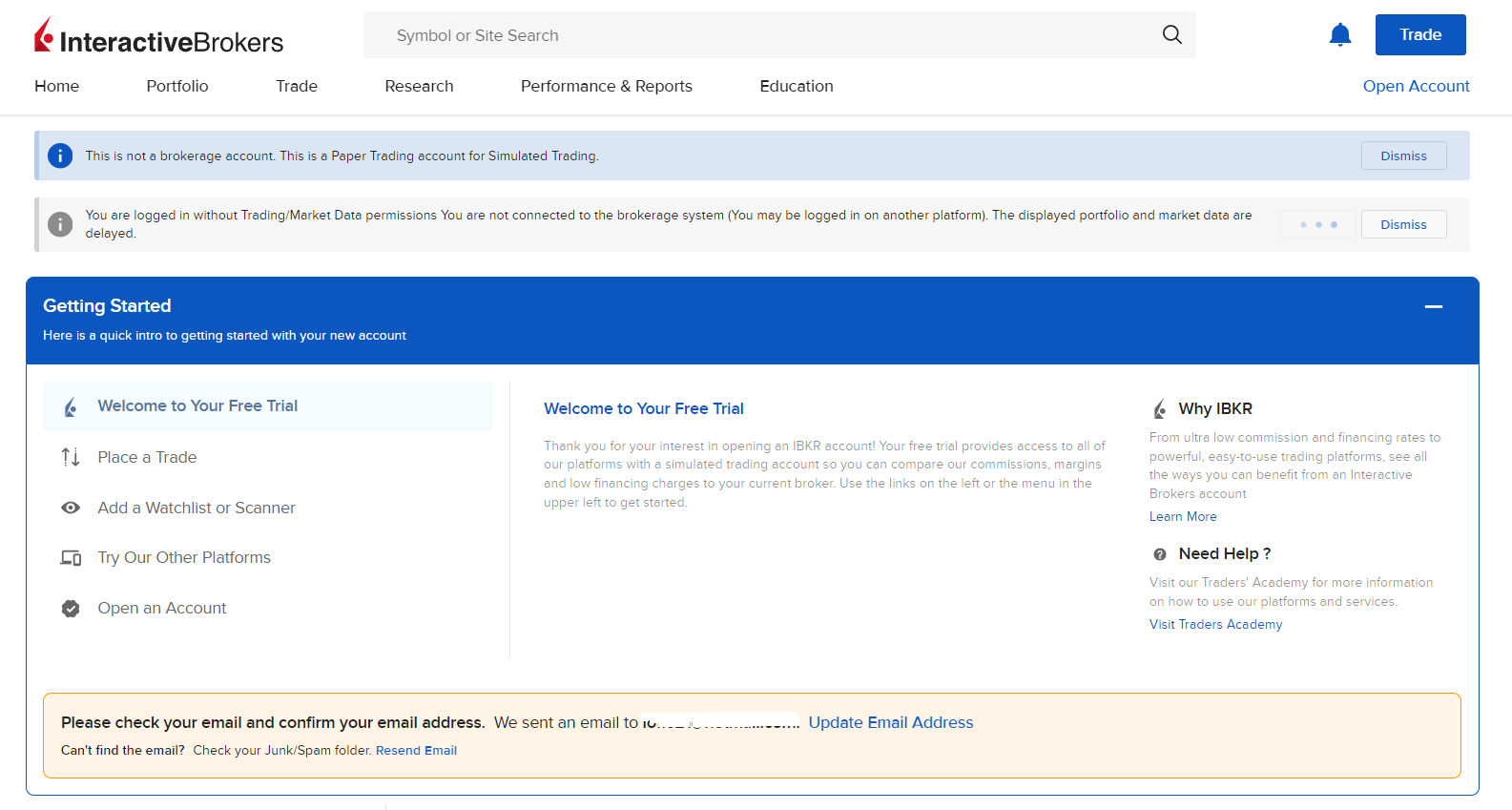Screen dimensions: 1512x810
Task: Dismiss the paper trading account notice
Action: click(x=1403, y=156)
